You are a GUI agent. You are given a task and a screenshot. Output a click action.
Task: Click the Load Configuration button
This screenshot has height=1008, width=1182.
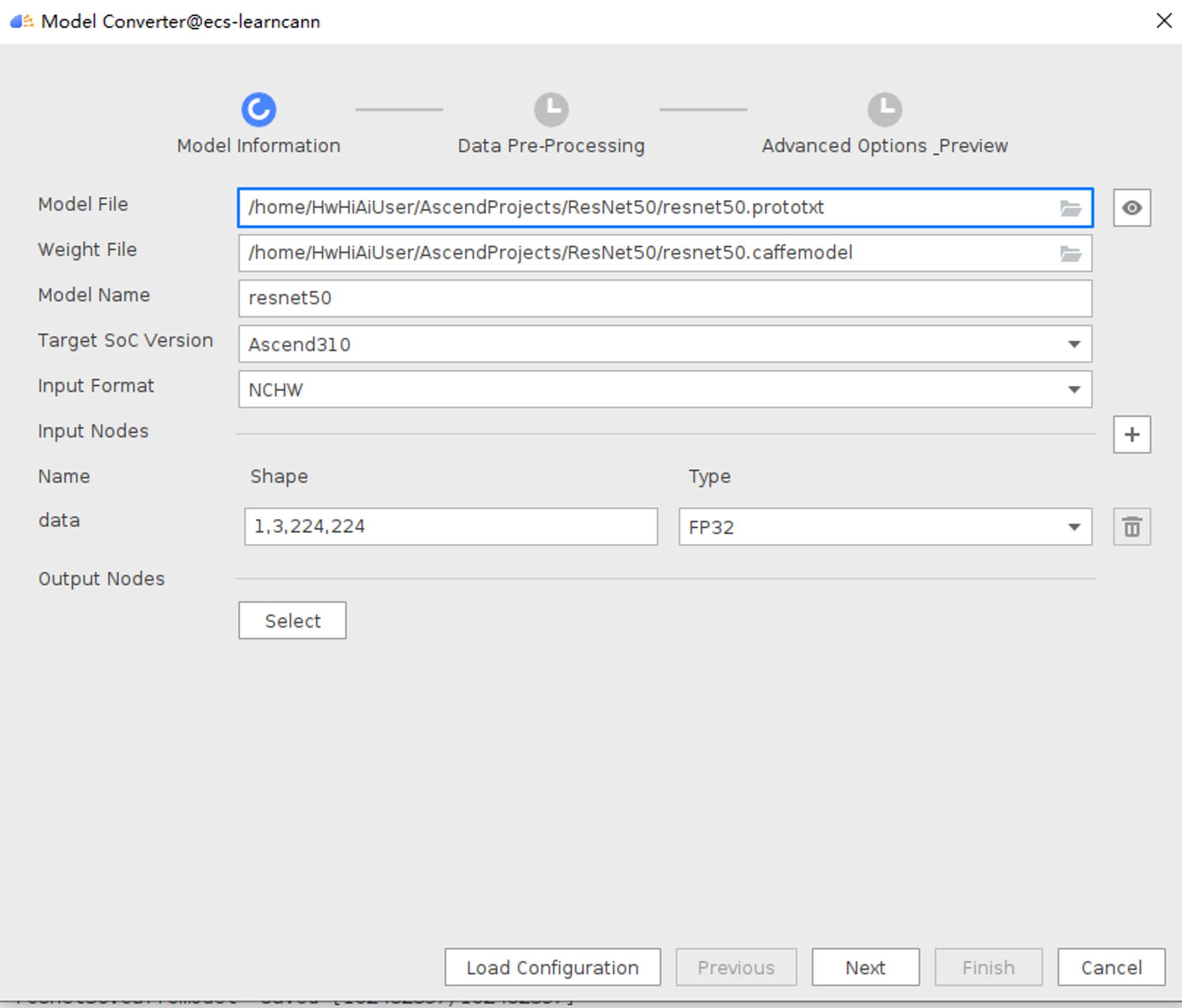point(553,967)
